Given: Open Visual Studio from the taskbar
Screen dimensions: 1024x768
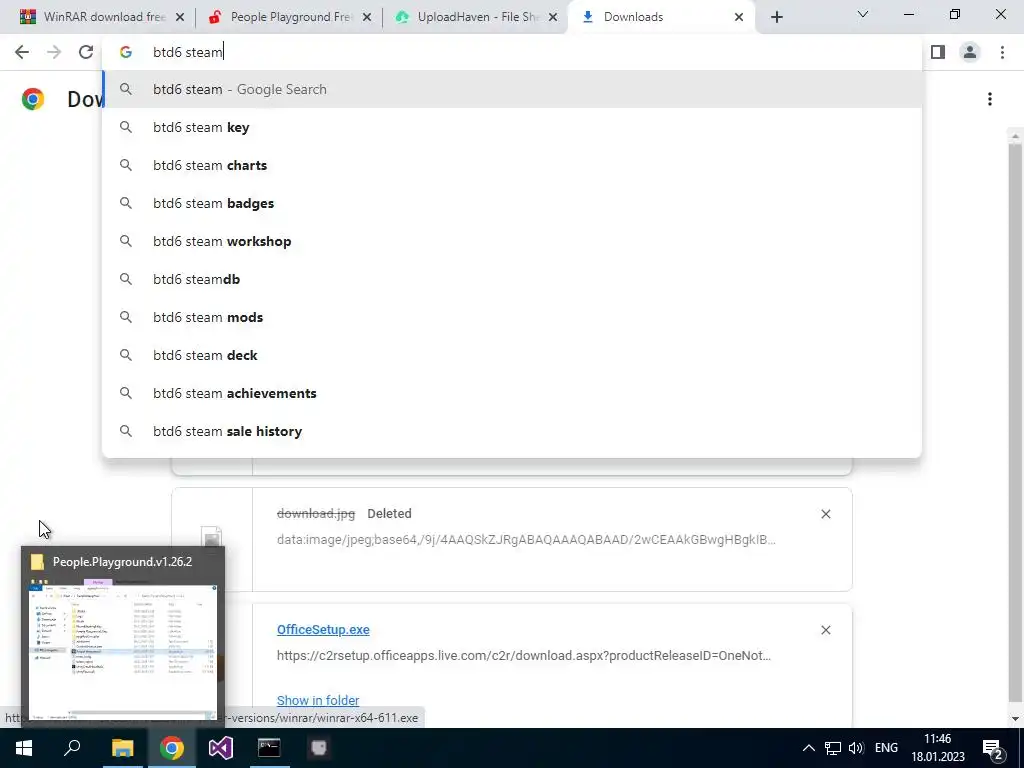Looking at the screenshot, I should tap(221, 748).
